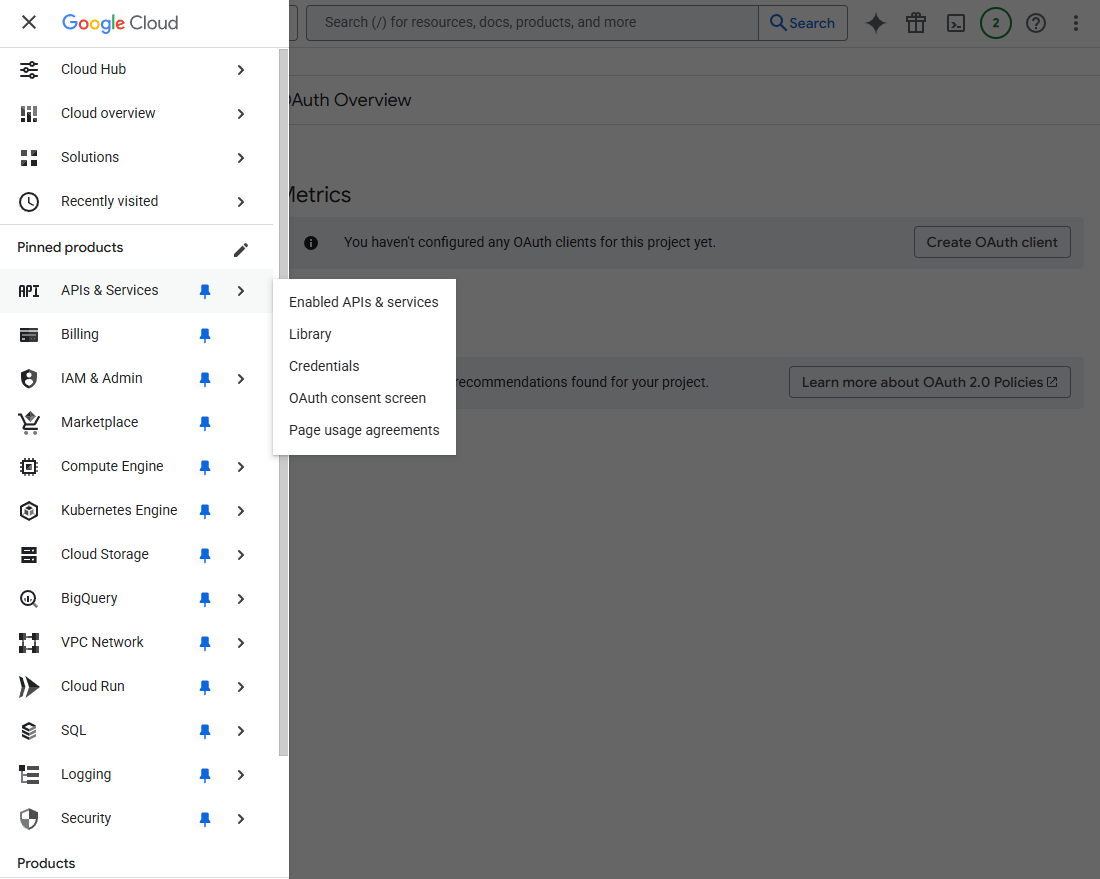The image size is (1100, 879).
Task: Unpin VPC Network from pinned products
Action: pyautogui.click(x=205, y=643)
